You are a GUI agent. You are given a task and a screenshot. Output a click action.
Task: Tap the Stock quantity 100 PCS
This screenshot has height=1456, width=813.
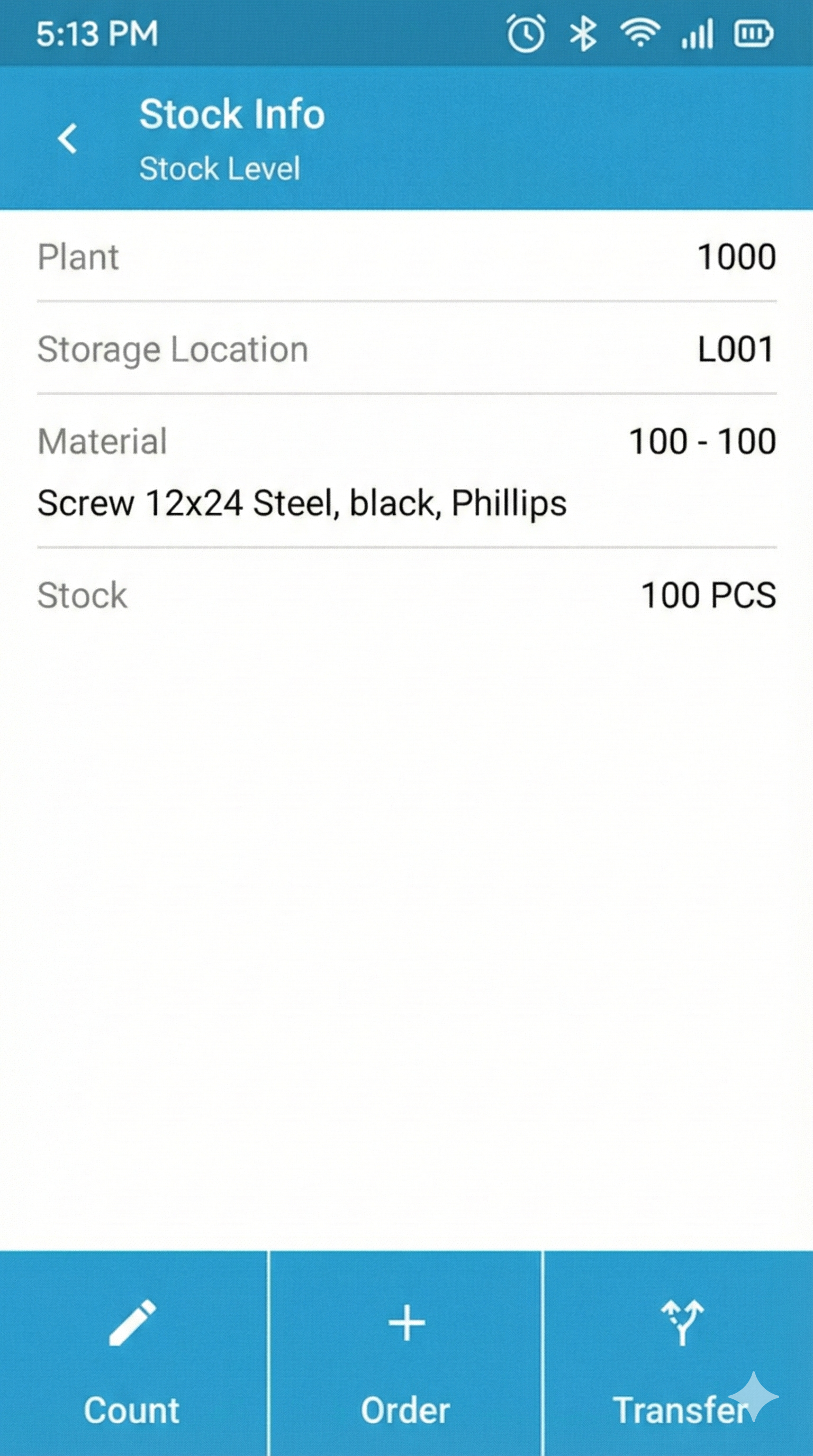708,595
